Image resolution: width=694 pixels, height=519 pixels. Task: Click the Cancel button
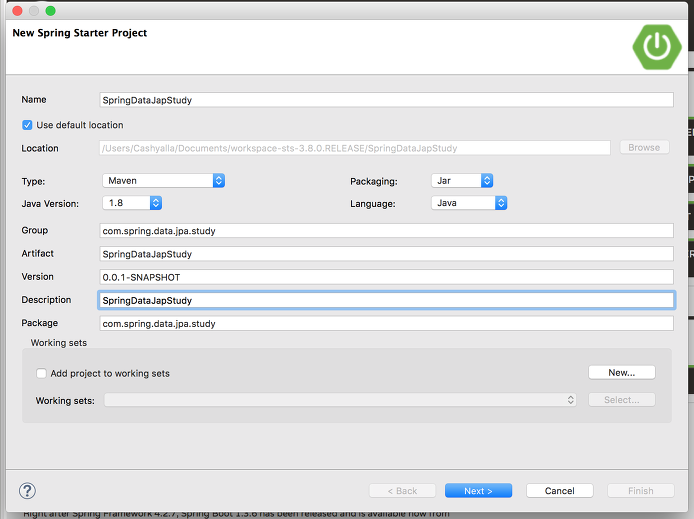[x=559, y=491]
